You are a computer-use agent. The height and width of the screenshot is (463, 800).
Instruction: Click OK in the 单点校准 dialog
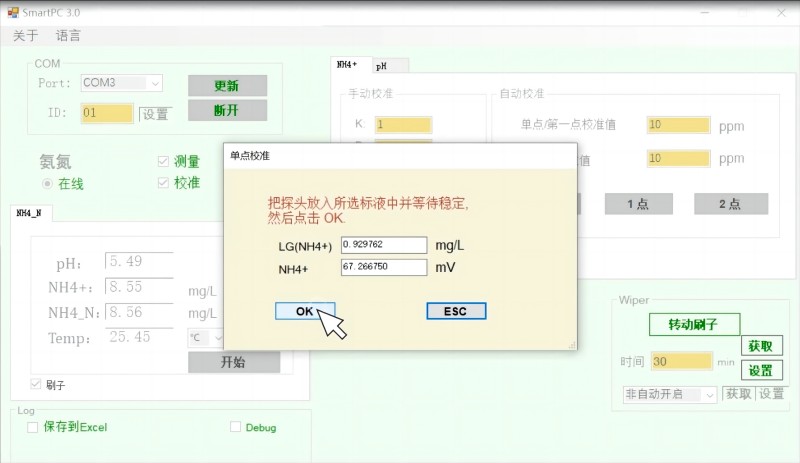click(305, 311)
